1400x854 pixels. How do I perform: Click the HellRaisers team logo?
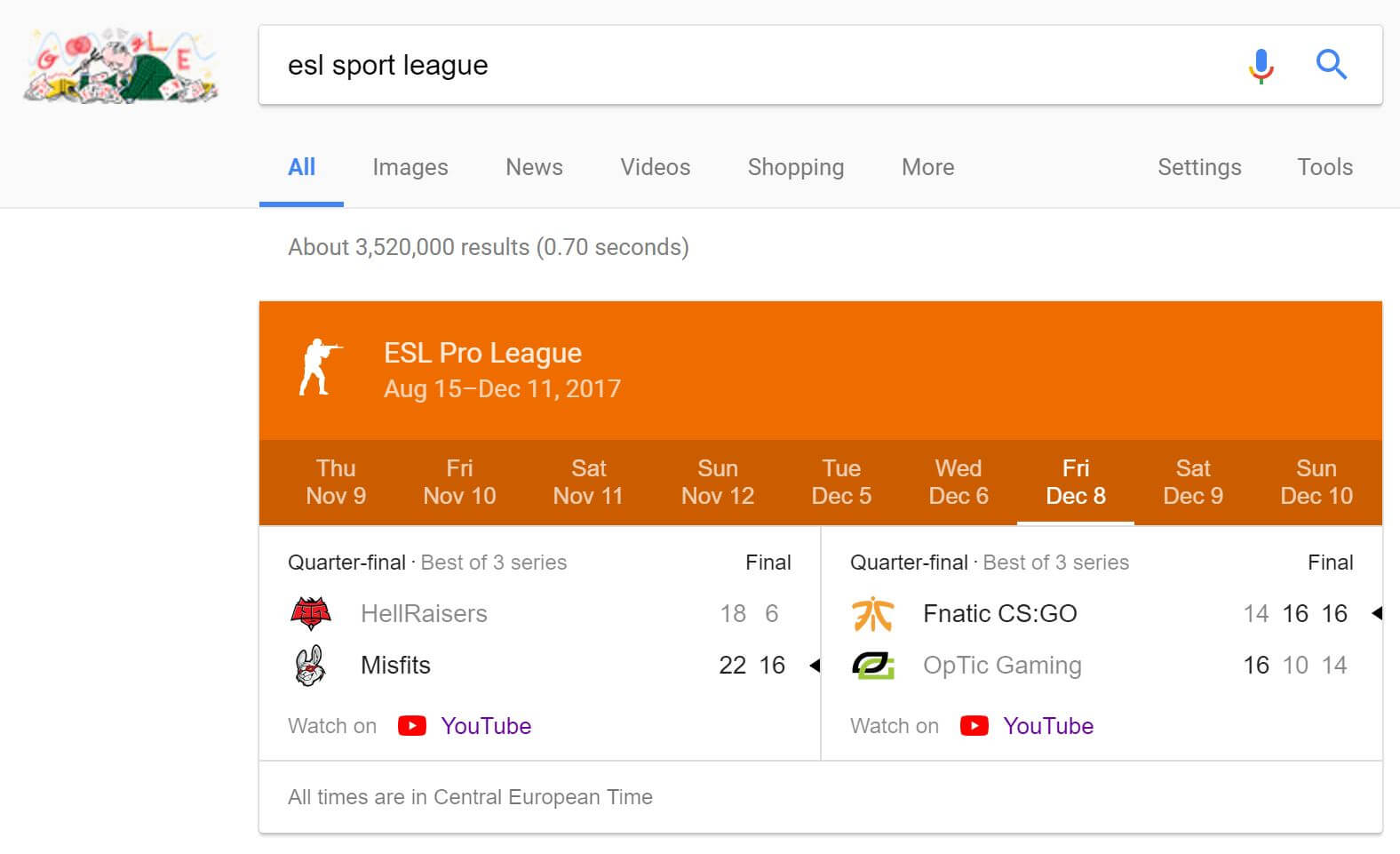tap(311, 613)
